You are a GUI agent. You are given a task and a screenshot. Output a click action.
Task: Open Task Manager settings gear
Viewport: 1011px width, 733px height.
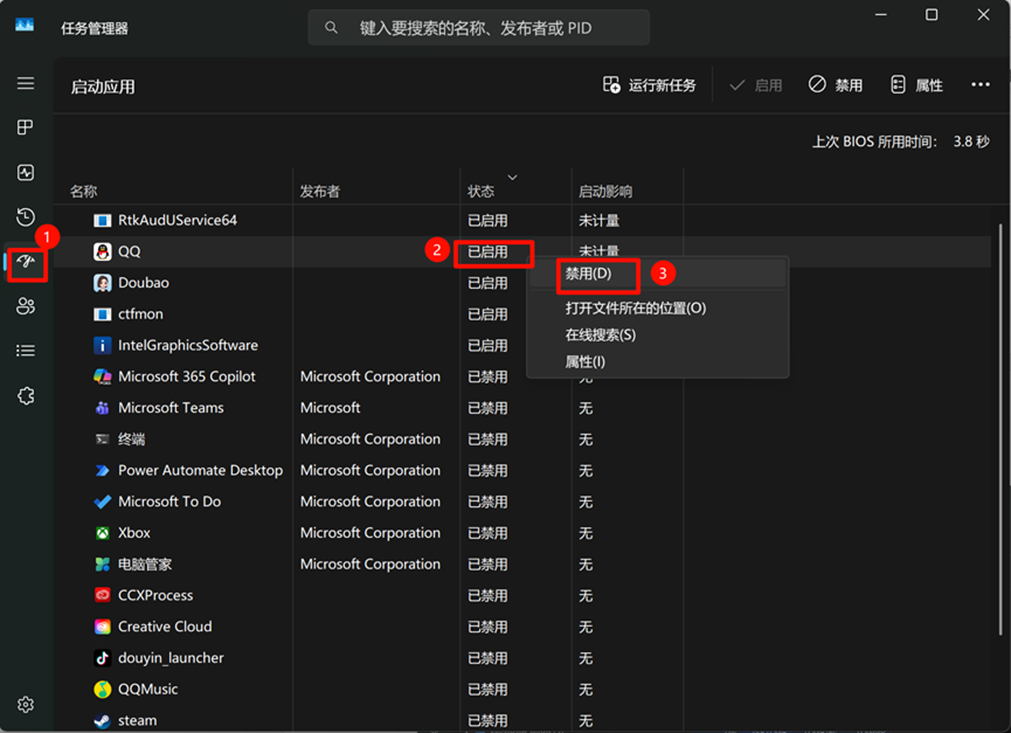26,705
